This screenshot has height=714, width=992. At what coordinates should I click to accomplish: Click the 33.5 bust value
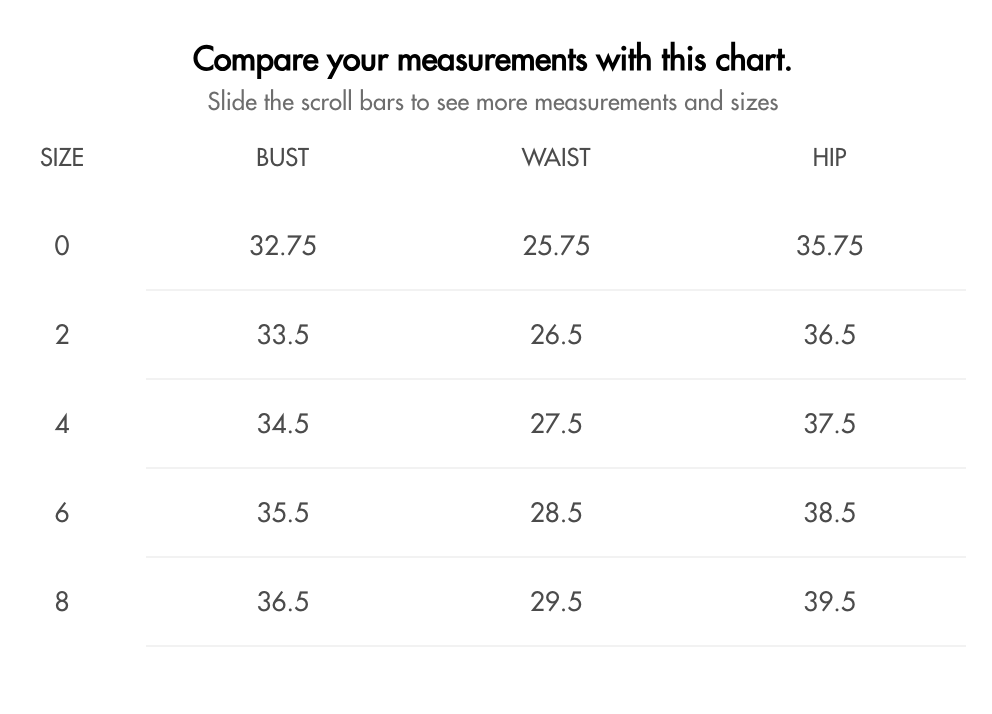[283, 335]
